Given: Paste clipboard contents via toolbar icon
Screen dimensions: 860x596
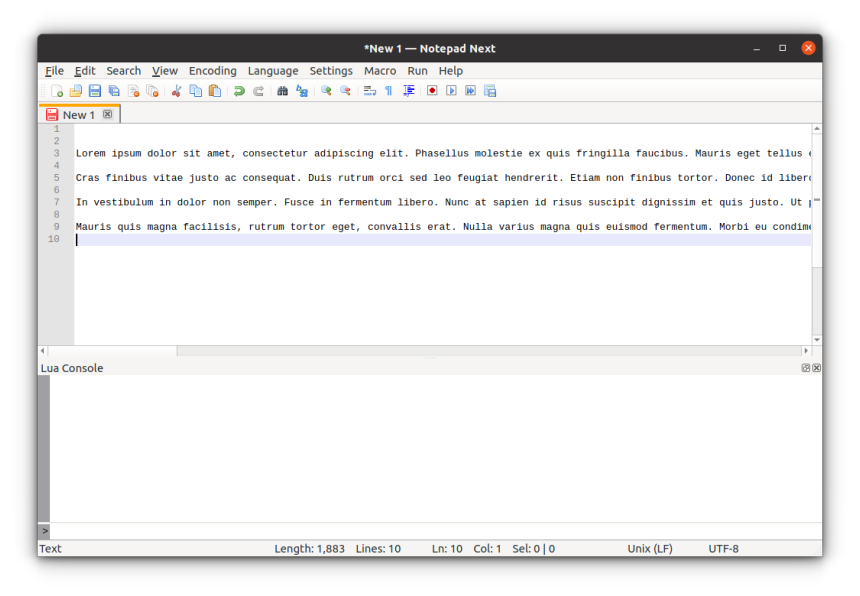Looking at the screenshot, I should (x=215, y=90).
